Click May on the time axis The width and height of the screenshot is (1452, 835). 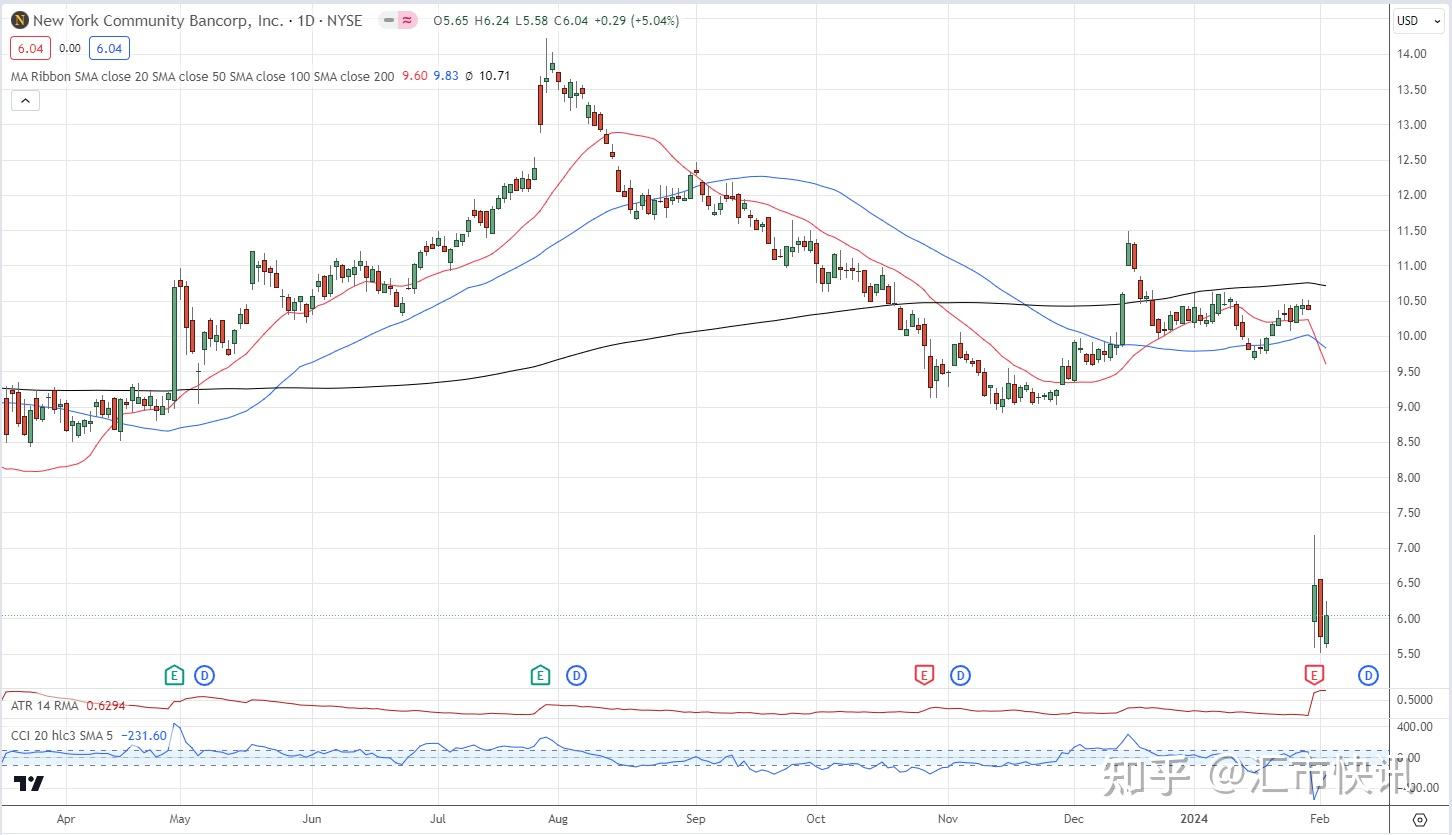click(179, 818)
